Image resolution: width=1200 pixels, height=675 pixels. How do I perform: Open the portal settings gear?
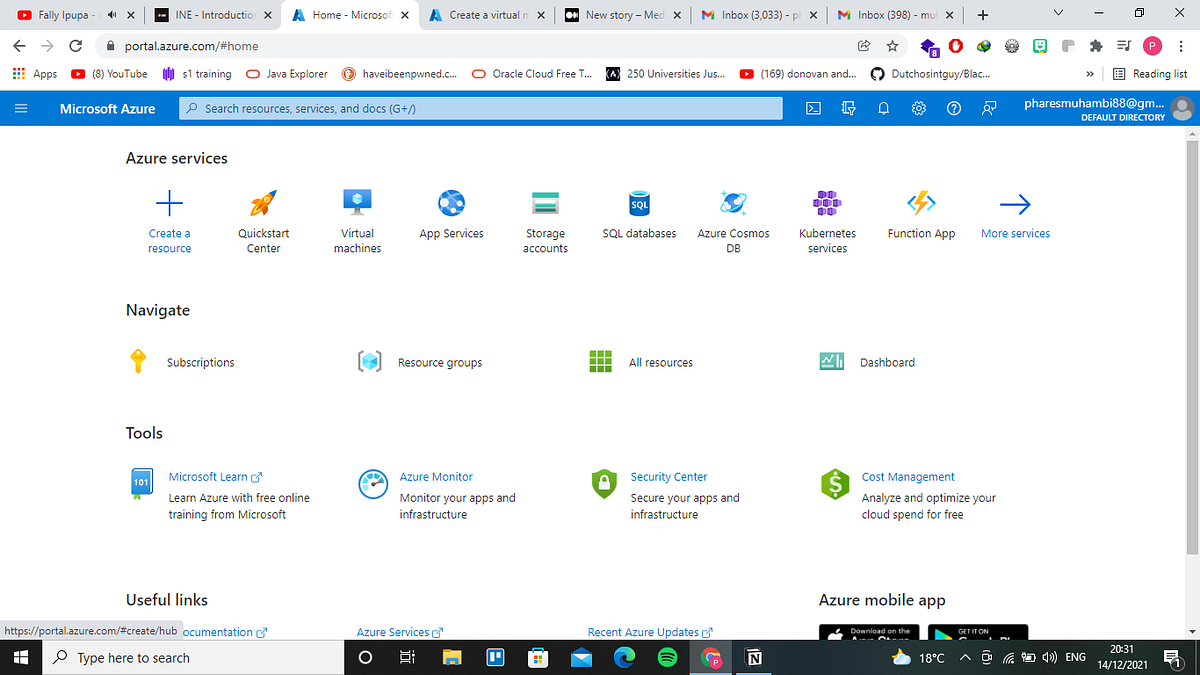[918, 108]
